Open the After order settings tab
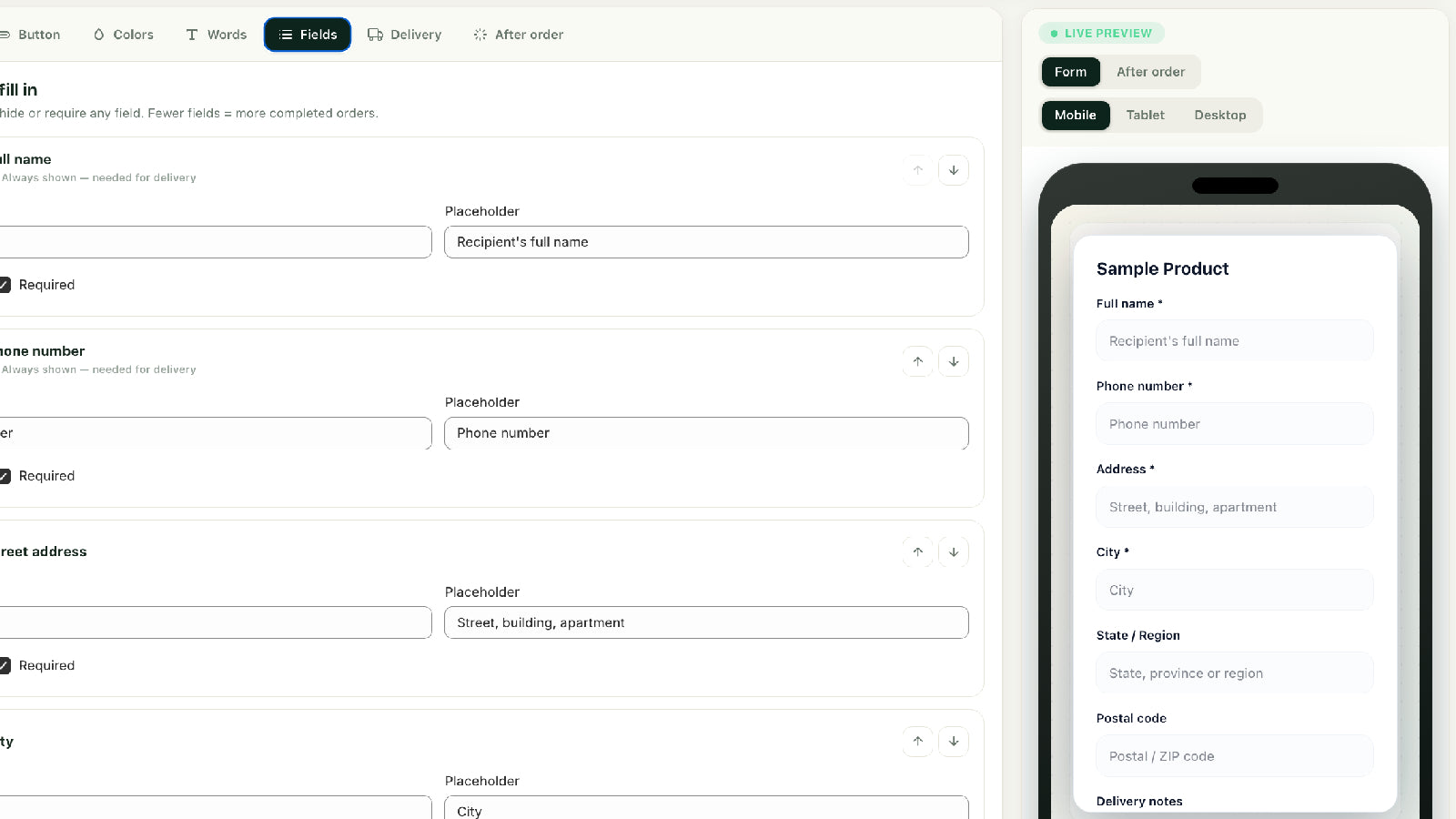1456x819 pixels. point(518,35)
